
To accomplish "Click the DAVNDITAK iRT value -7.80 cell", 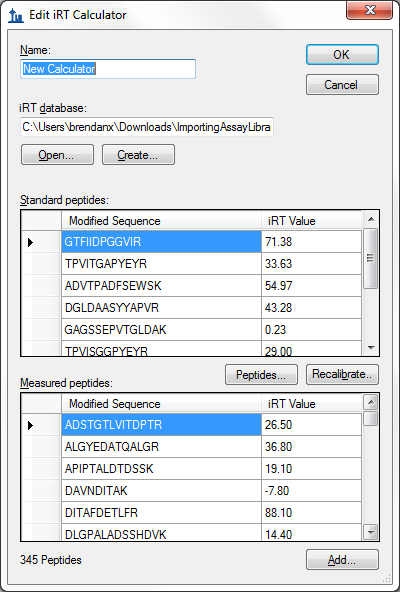I will [311, 491].
